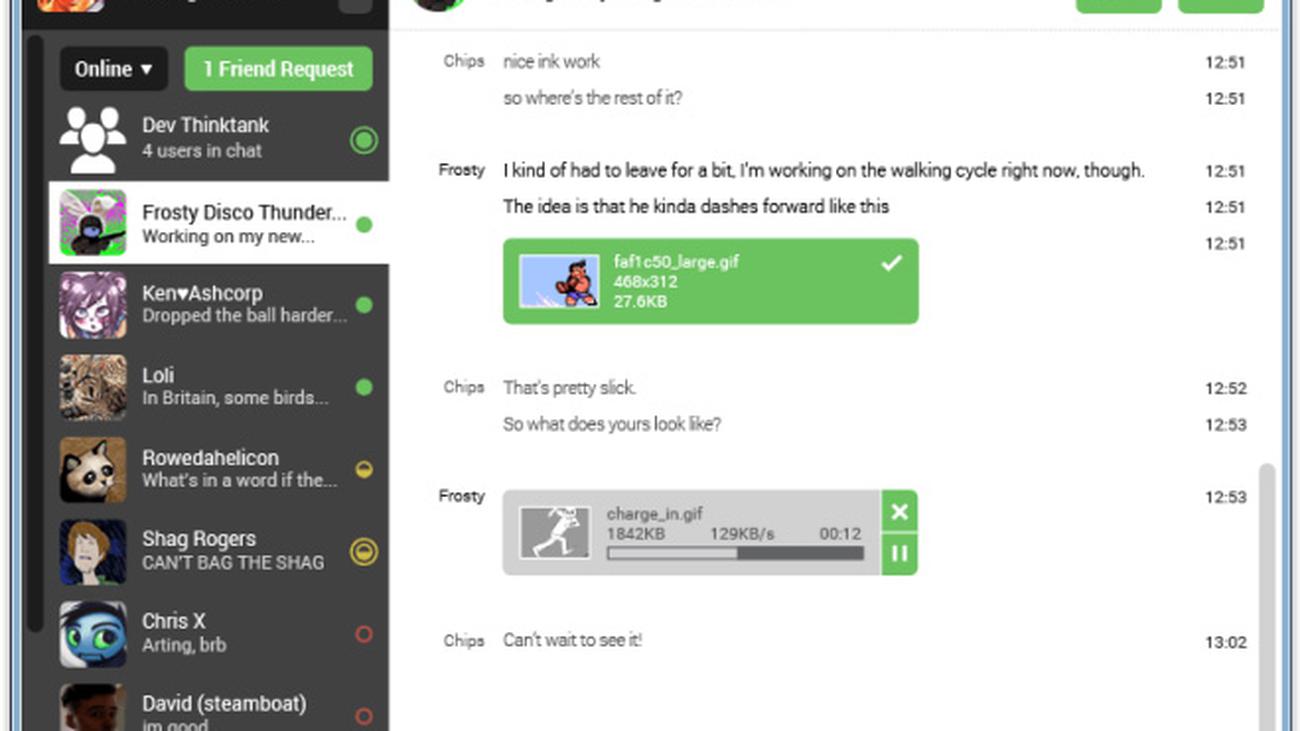This screenshot has height=731, width=1300.
Task: Open the Dev Thinktank group chat
Action: [205, 137]
